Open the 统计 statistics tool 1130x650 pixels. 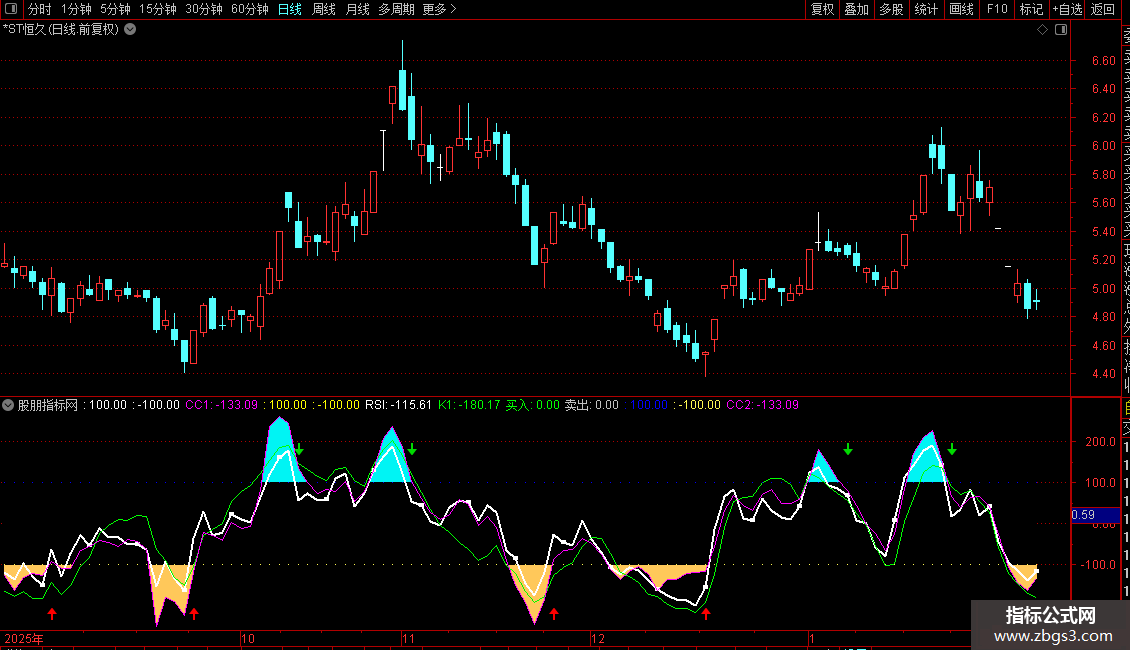coord(926,9)
